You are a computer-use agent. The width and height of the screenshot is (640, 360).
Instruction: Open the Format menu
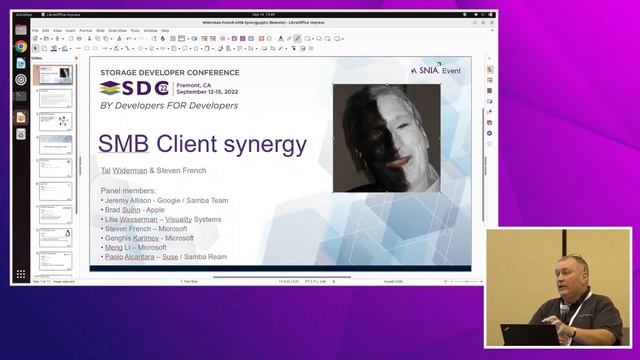coord(86,31)
